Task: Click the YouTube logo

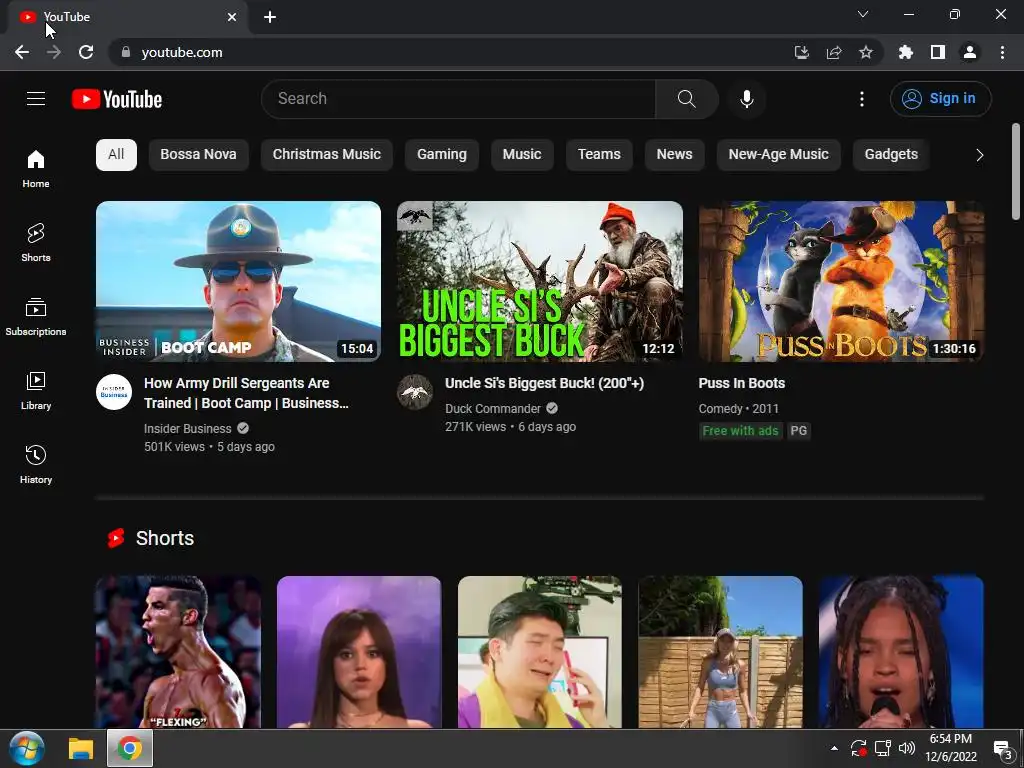Action: point(117,99)
